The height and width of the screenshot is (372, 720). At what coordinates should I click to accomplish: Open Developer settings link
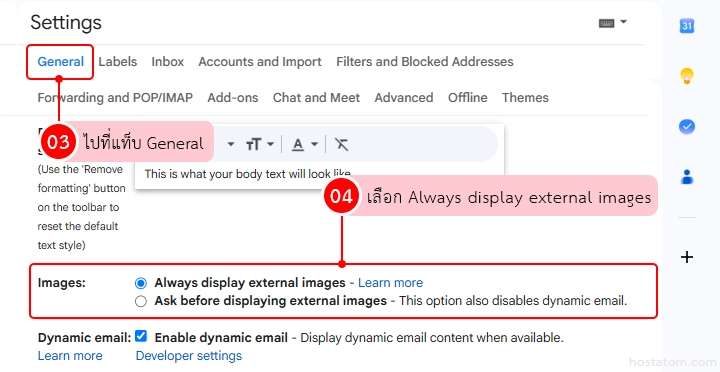click(x=189, y=356)
